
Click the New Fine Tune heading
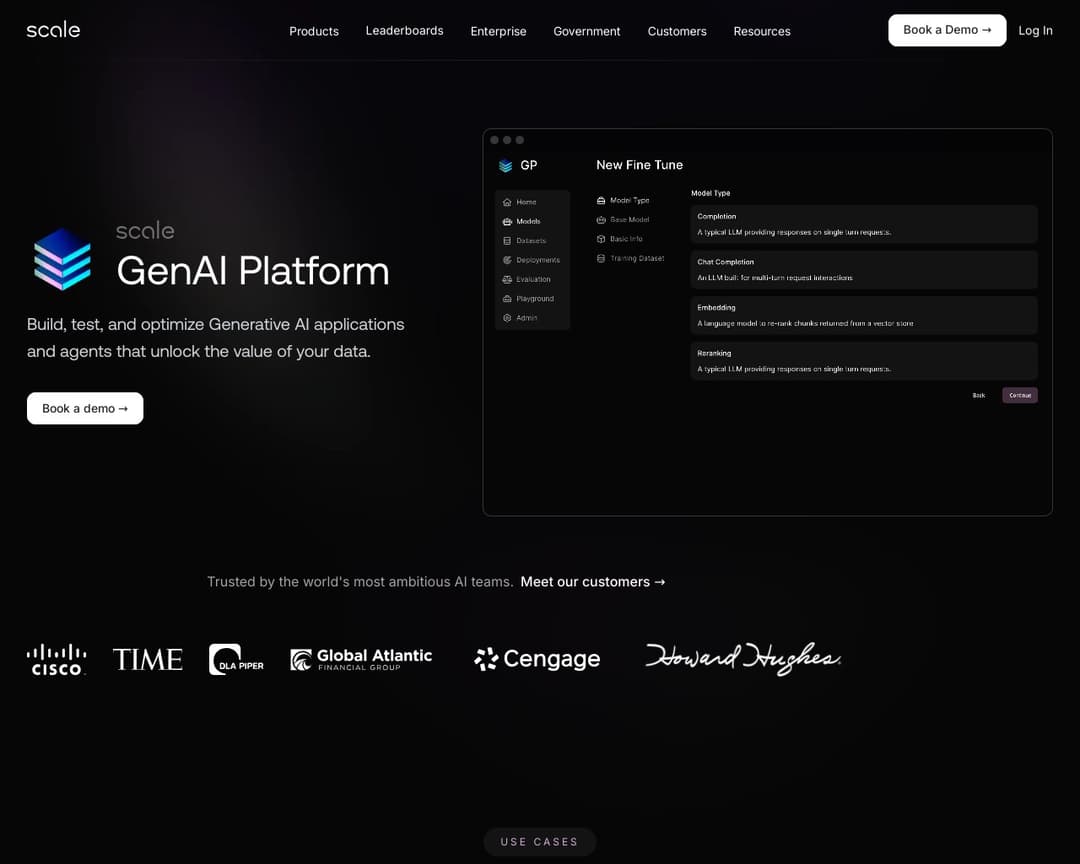coord(639,165)
